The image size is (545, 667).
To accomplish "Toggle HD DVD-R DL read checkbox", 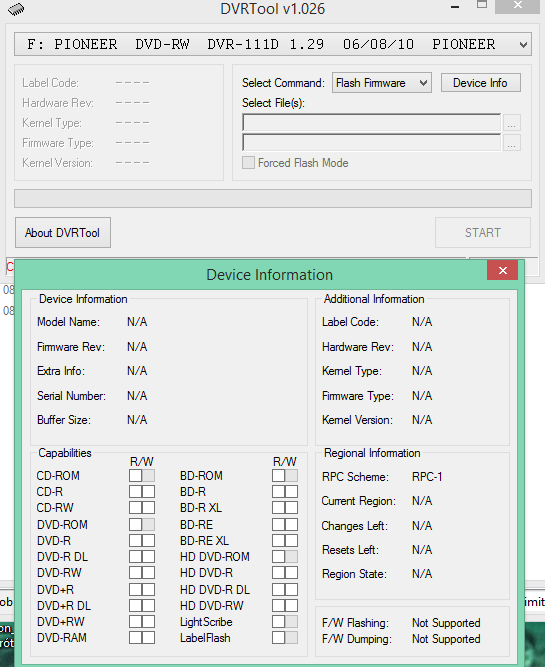I will (x=279, y=590).
